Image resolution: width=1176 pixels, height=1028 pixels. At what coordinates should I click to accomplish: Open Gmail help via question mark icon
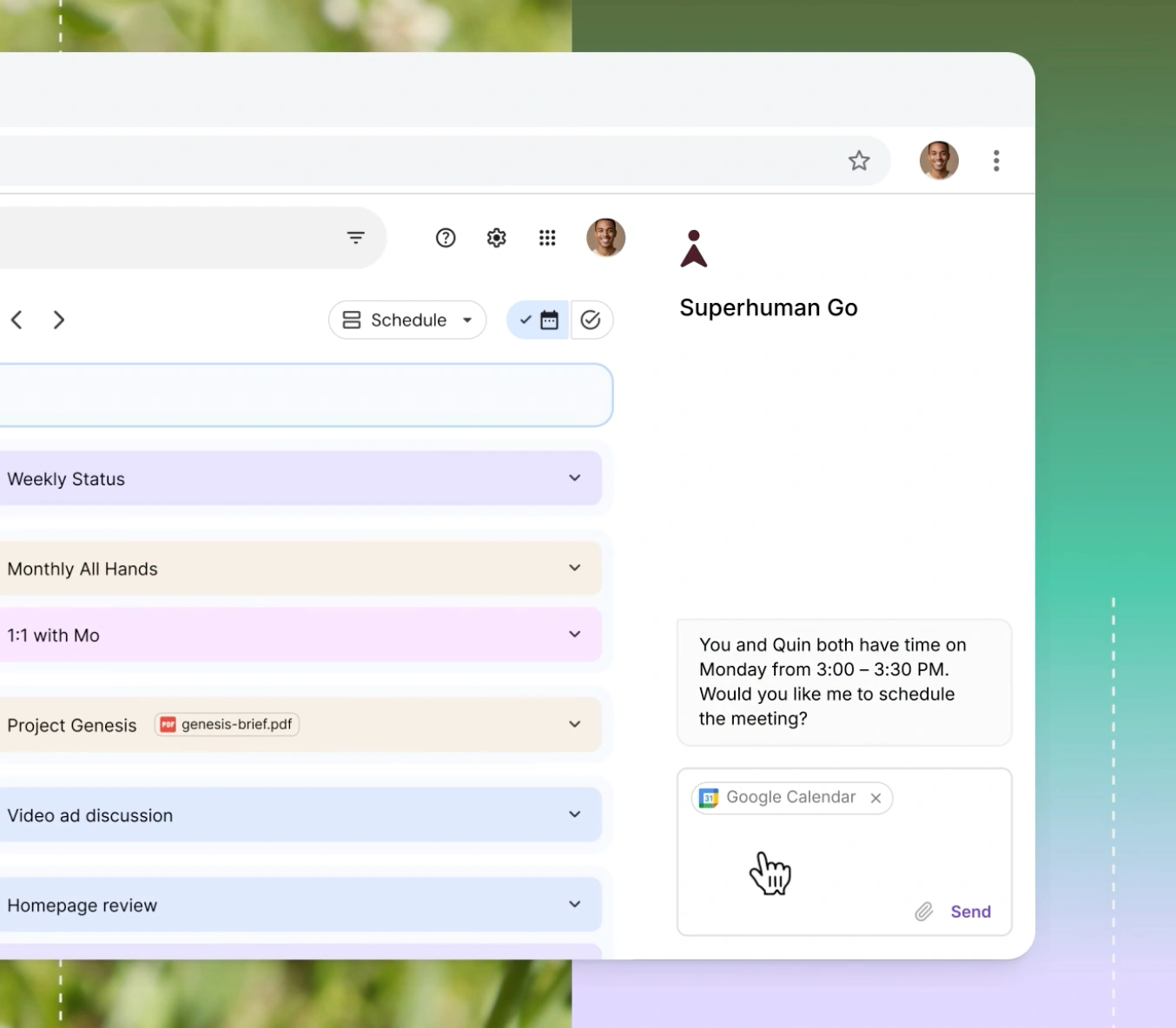pos(446,237)
